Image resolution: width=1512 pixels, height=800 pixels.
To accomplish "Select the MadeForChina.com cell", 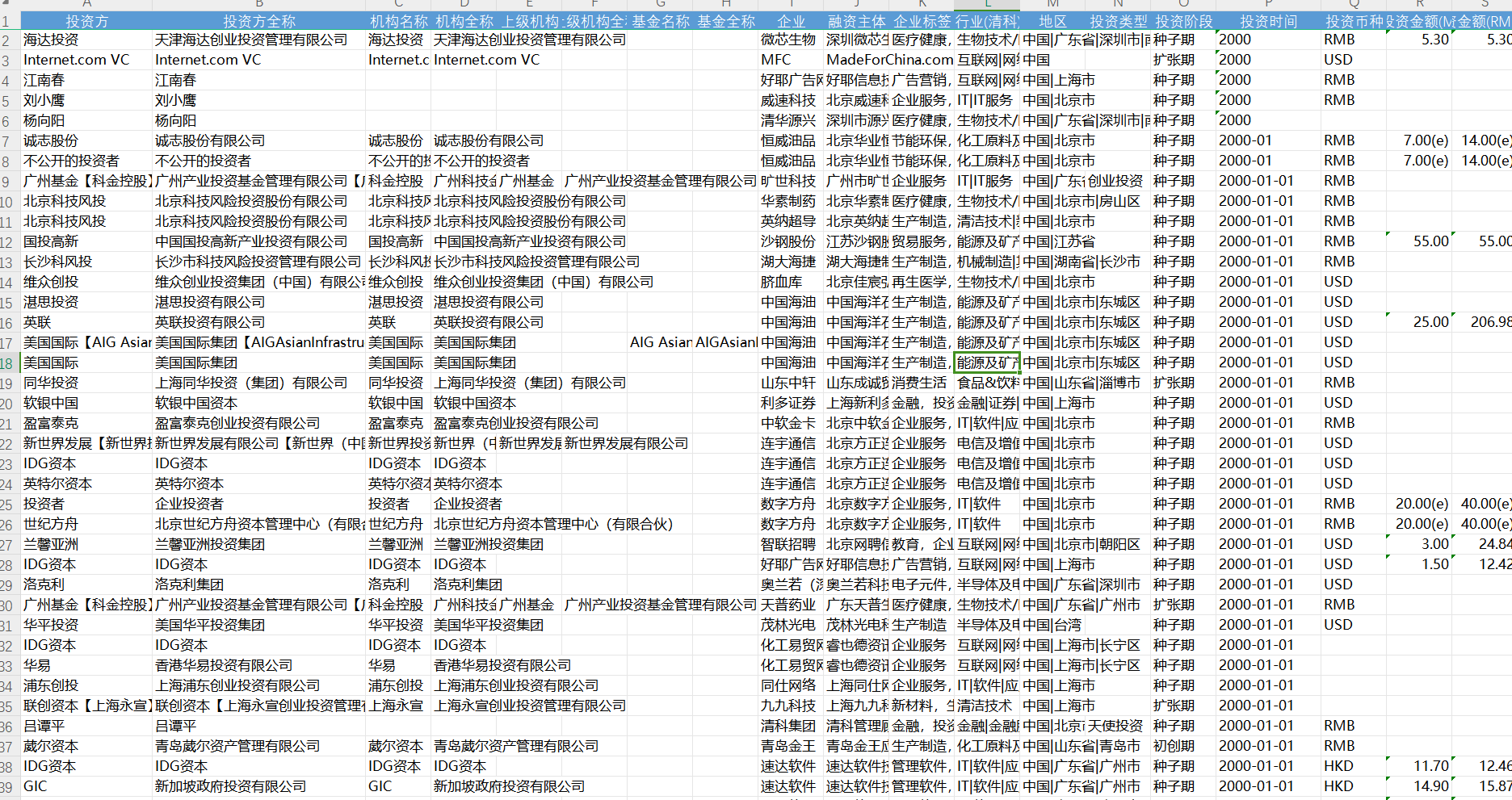I will 889,60.
